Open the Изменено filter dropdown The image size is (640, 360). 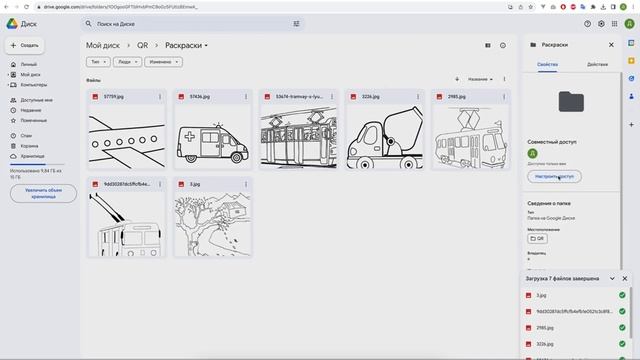pos(163,62)
